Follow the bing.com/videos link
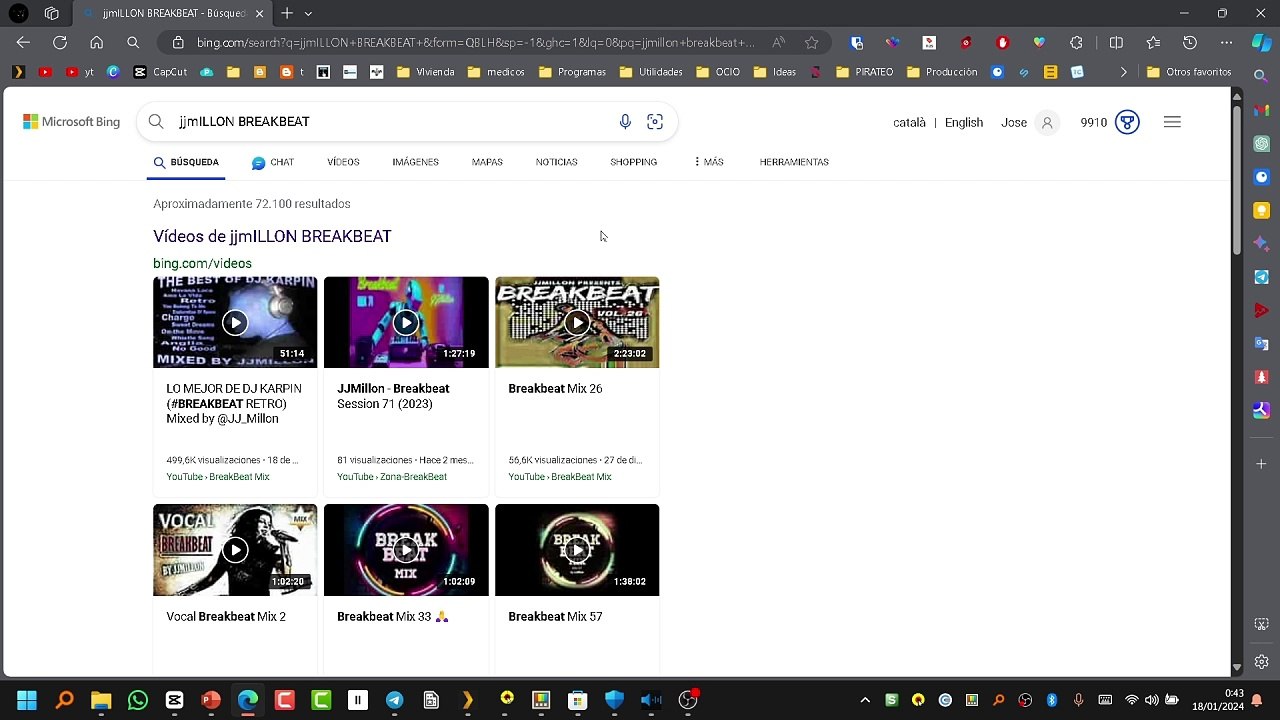The image size is (1280, 720). [x=202, y=263]
